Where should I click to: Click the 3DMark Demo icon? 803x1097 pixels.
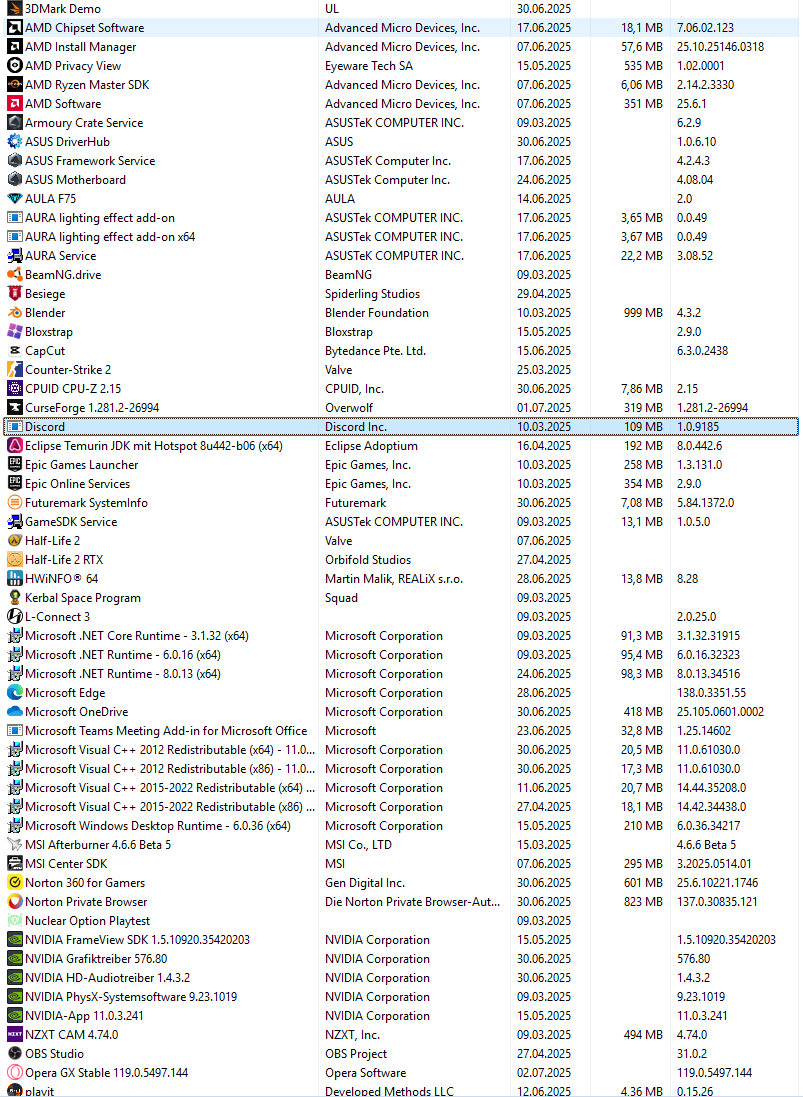[x=15, y=9]
